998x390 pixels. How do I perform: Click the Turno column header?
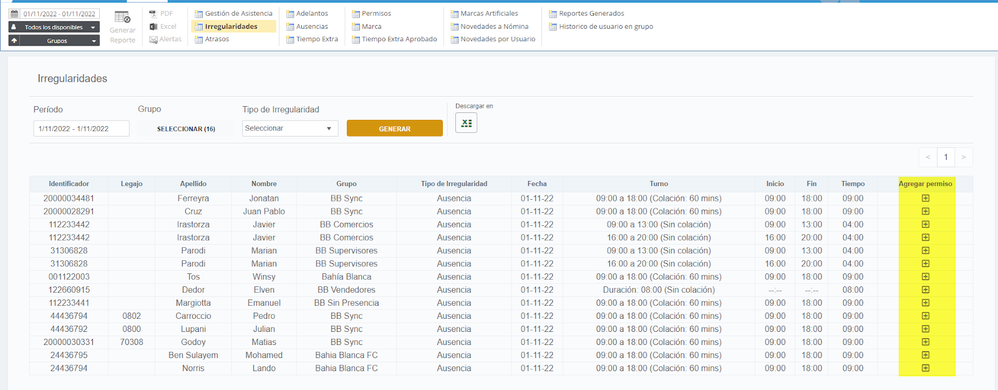[x=659, y=184]
